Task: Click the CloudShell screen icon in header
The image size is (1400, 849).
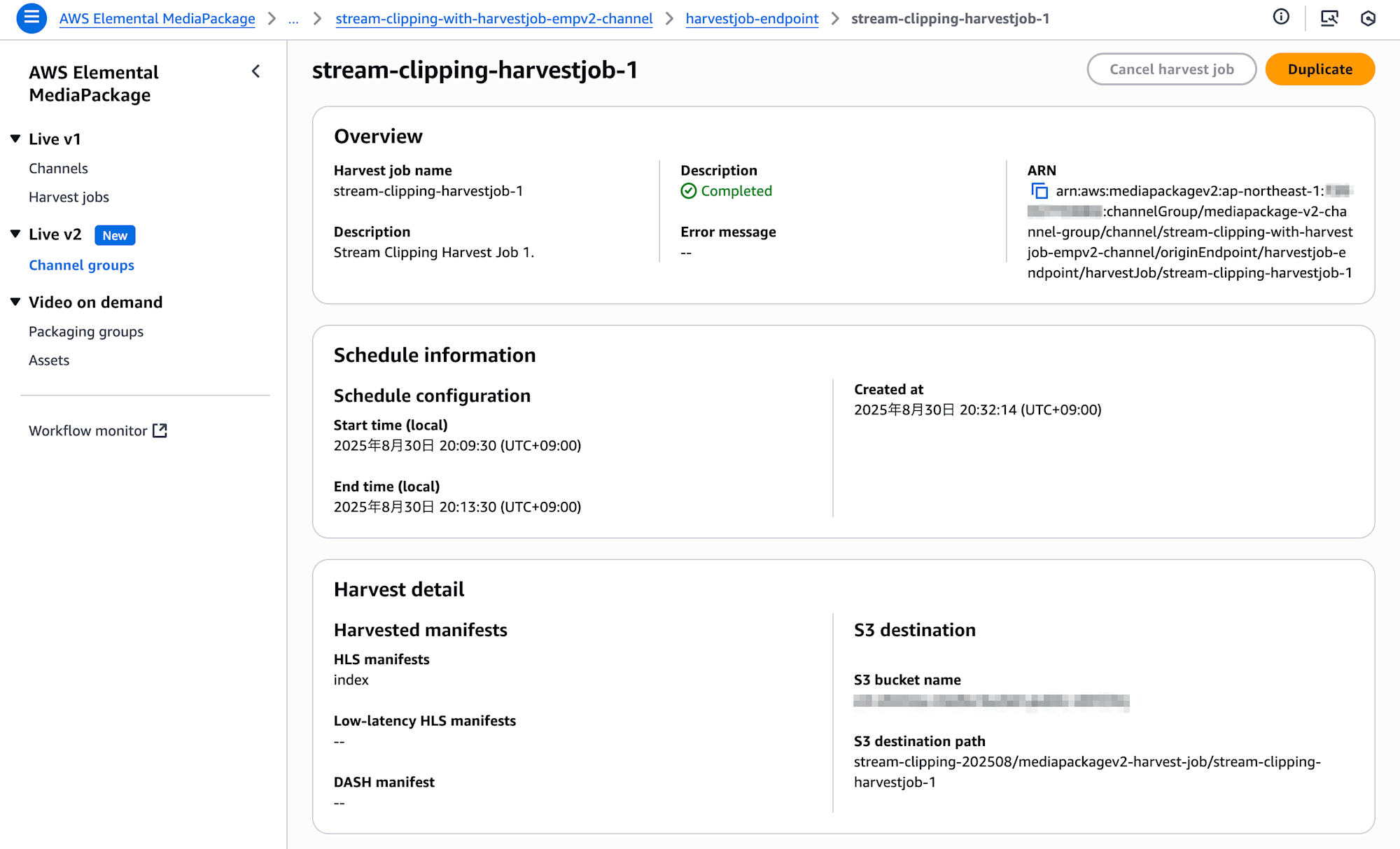Action: tap(1329, 18)
